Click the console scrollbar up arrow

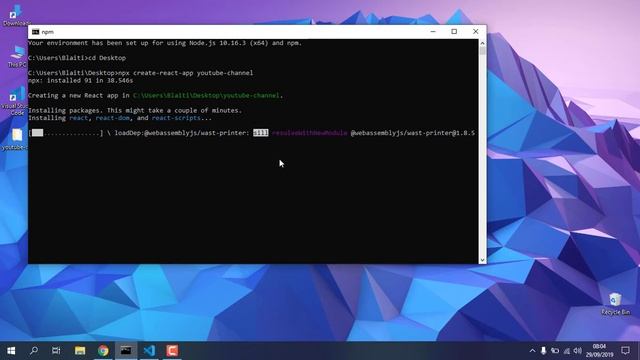(482, 43)
